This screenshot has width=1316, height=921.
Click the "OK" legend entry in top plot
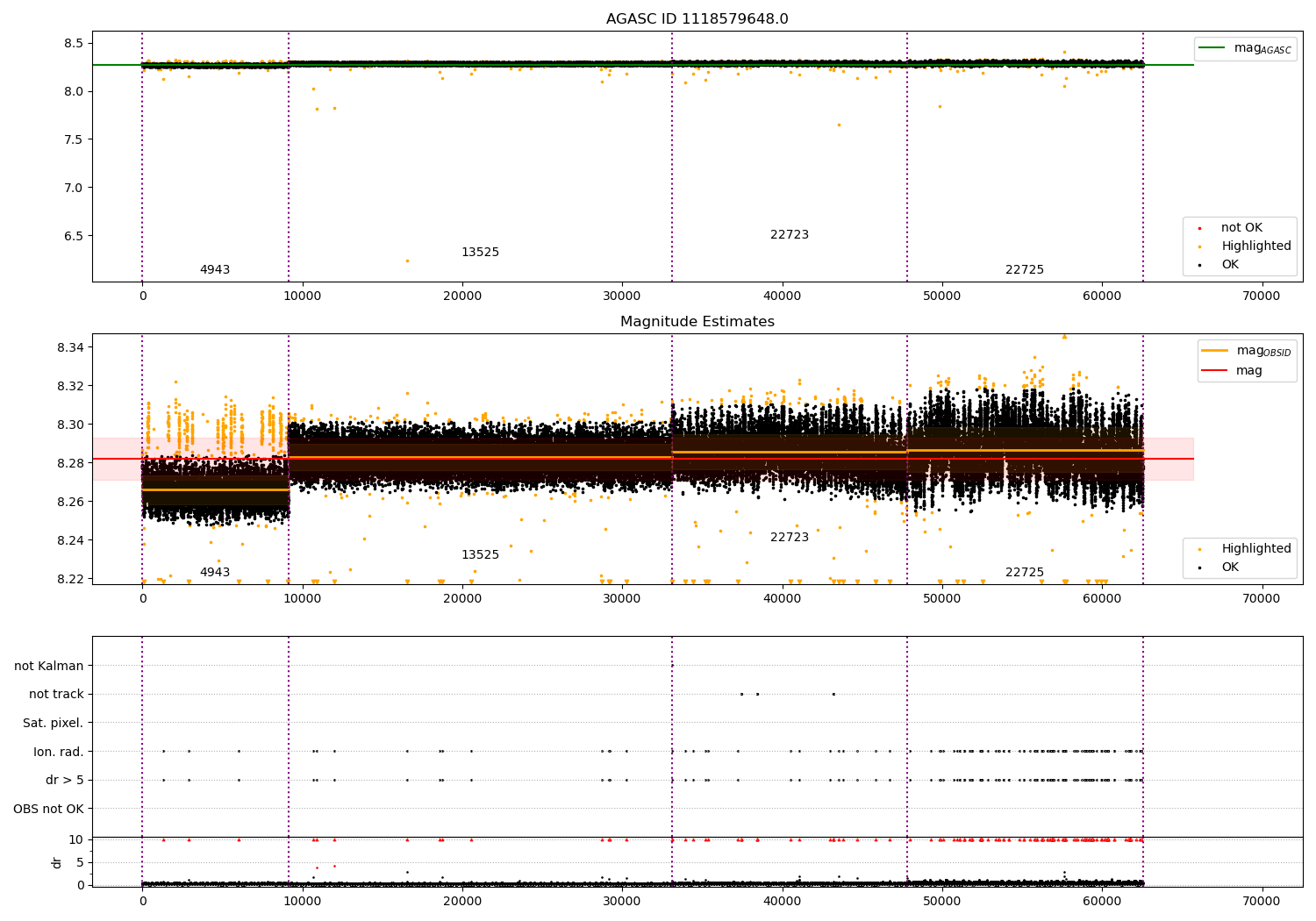pyautogui.click(x=1219, y=265)
